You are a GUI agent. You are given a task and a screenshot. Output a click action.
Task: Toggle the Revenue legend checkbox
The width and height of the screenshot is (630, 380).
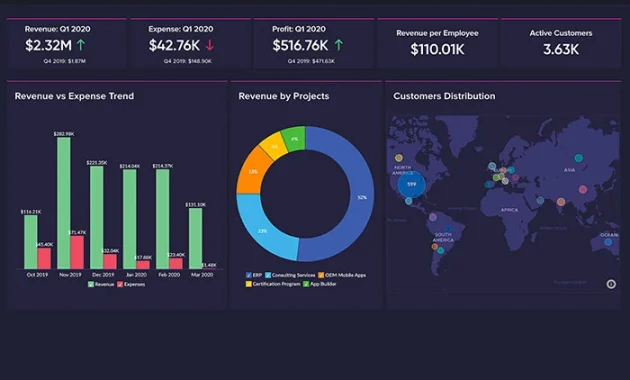coord(91,284)
